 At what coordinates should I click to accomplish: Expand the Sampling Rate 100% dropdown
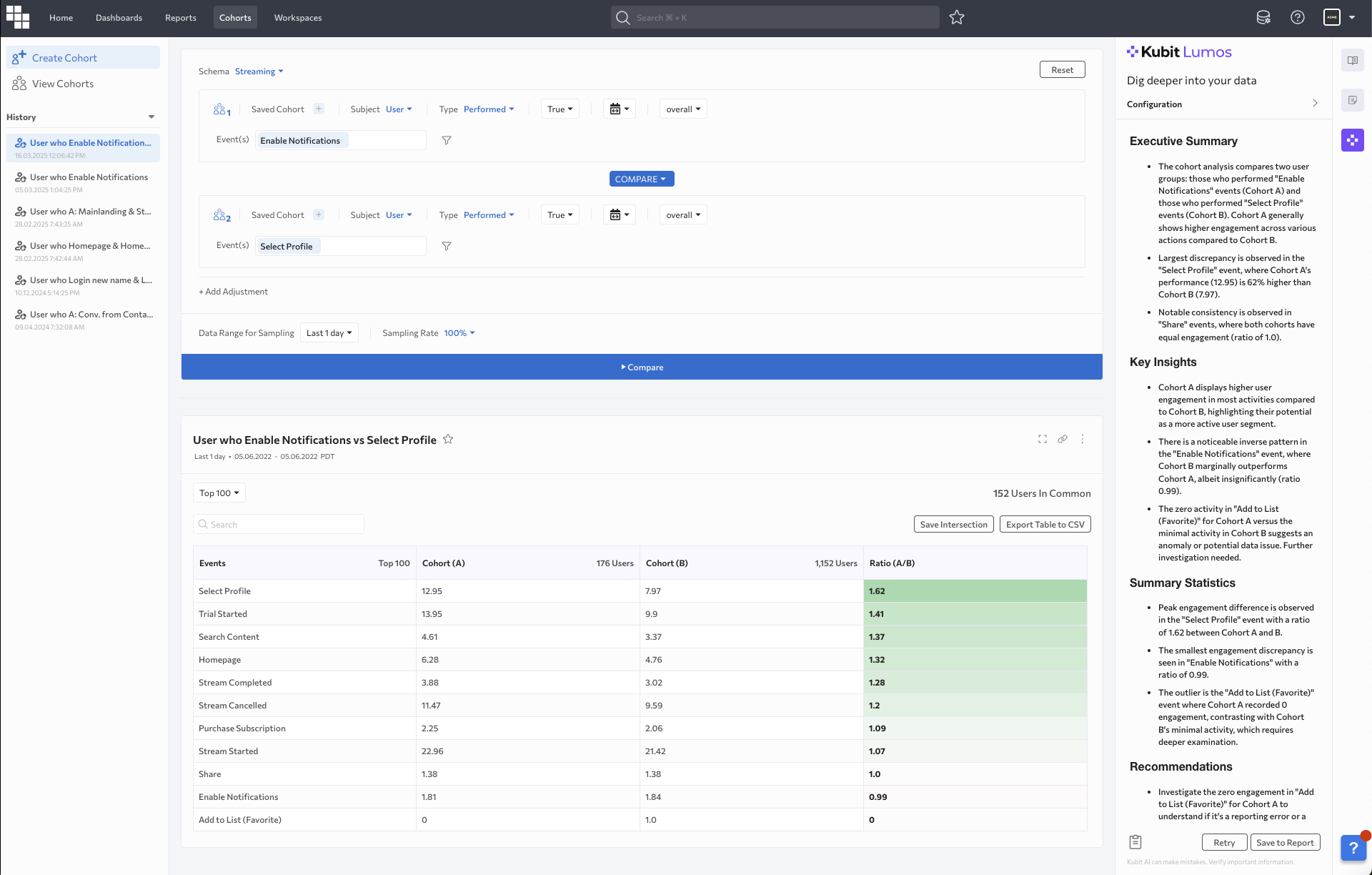point(459,333)
